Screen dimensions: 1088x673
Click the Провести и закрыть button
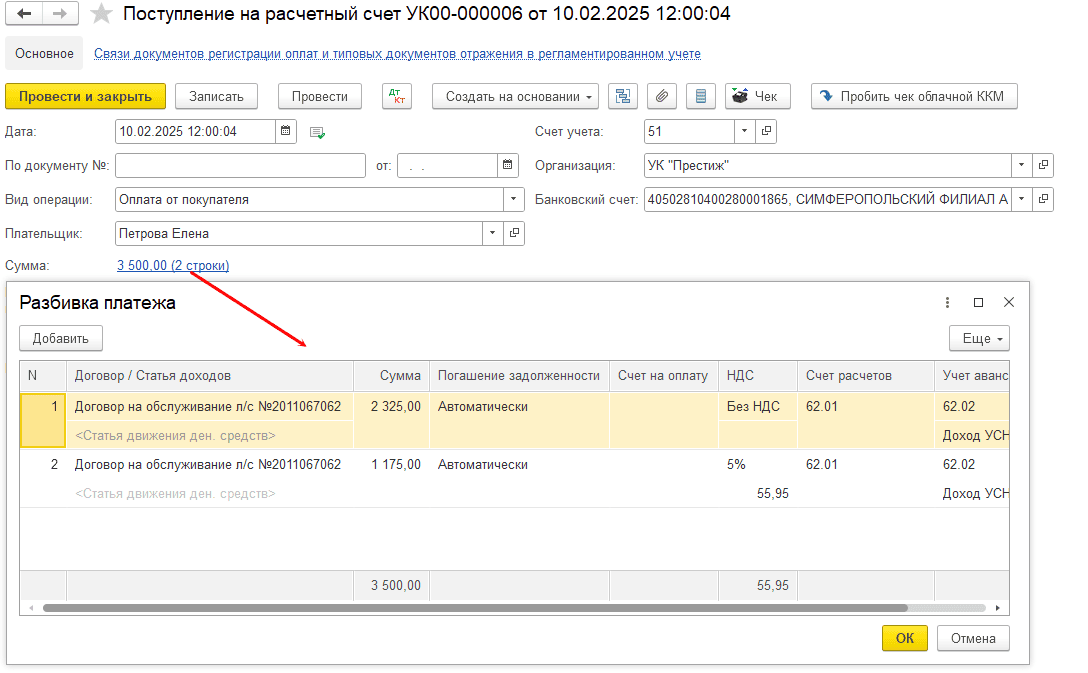[x=85, y=96]
